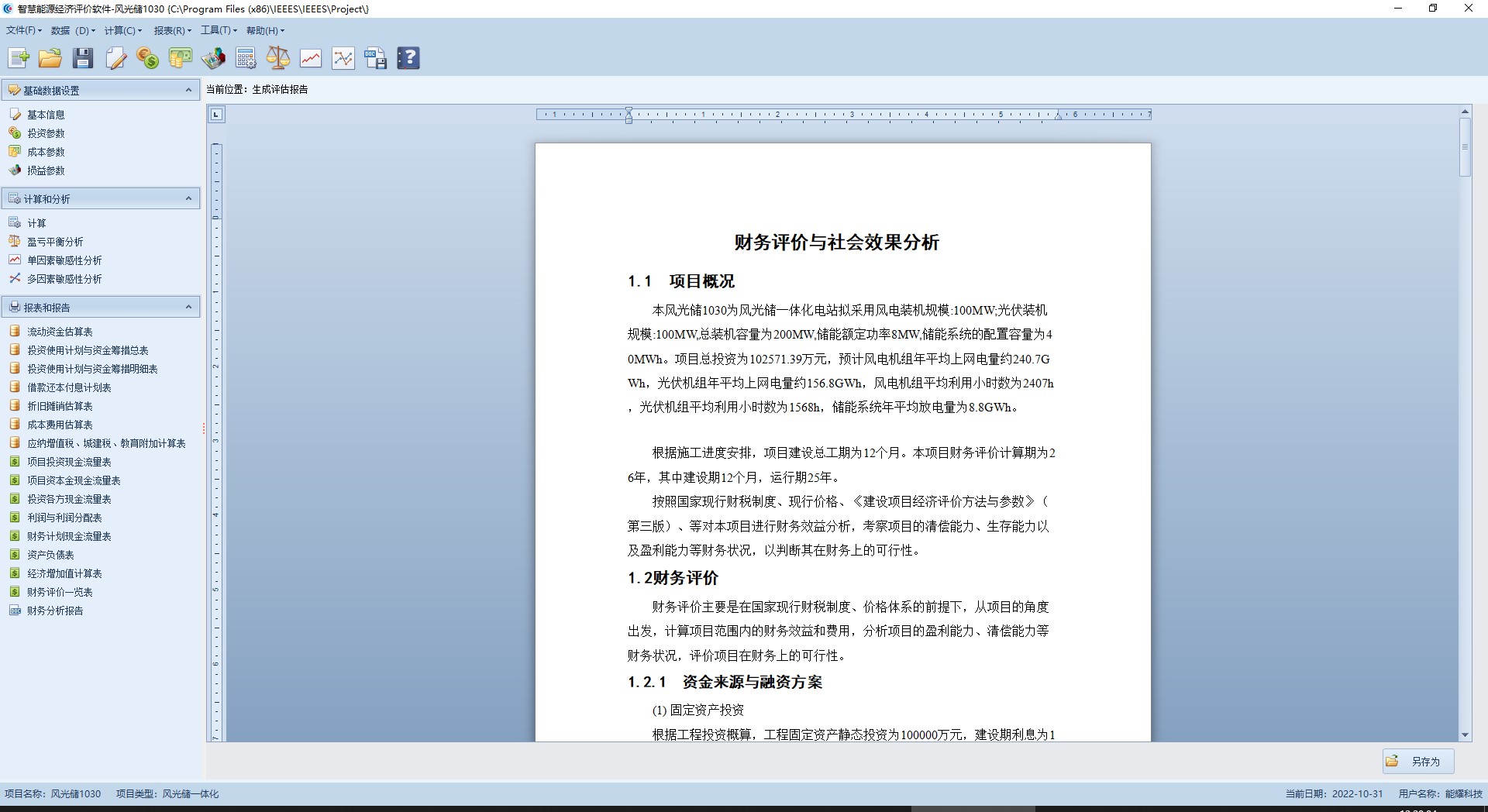This screenshot has width=1488, height=812.
Task: Select 基本信息 in the sidebar
Action: [x=46, y=115]
